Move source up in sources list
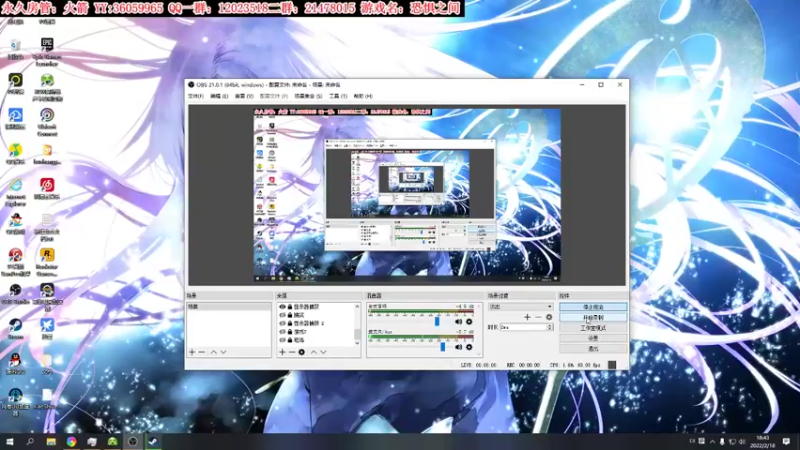800x450 pixels. point(314,352)
